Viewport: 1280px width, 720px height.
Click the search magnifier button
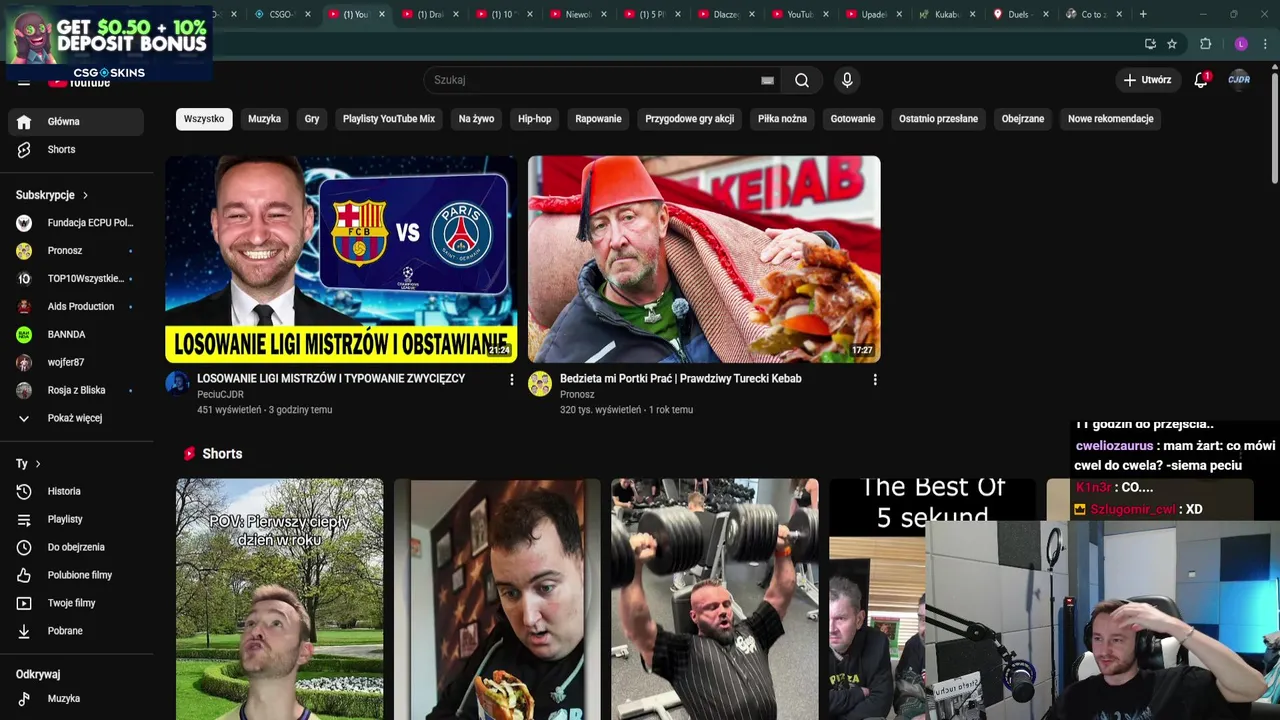pyautogui.click(x=802, y=80)
